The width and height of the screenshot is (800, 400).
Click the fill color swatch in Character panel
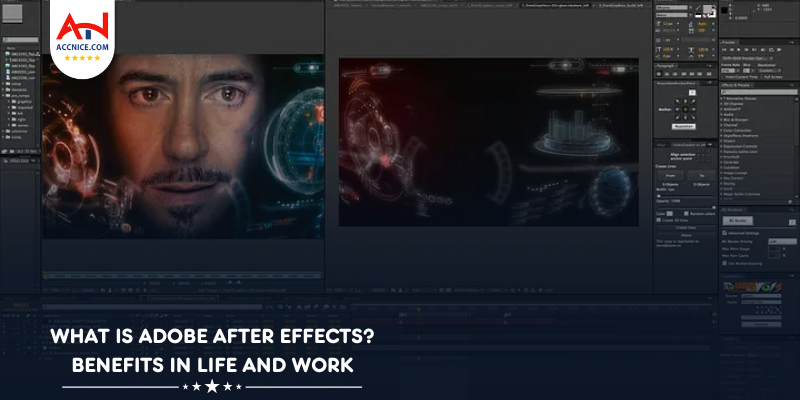[x=707, y=9]
